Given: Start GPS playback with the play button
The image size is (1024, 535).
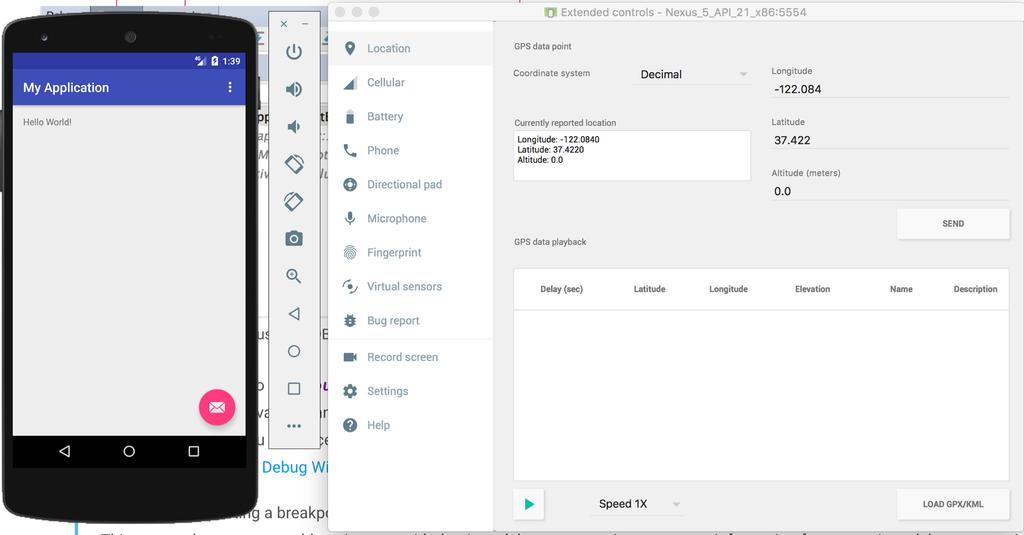Looking at the screenshot, I should pyautogui.click(x=529, y=504).
